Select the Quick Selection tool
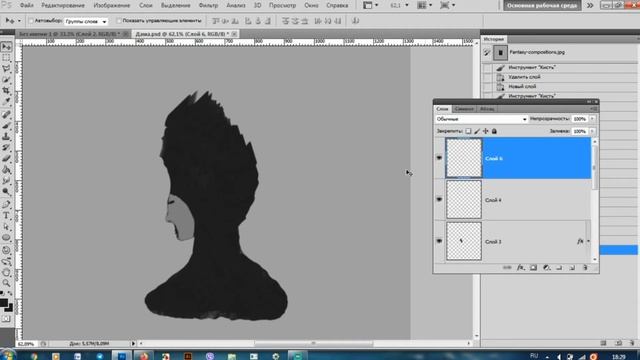 click(x=6, y=80)
